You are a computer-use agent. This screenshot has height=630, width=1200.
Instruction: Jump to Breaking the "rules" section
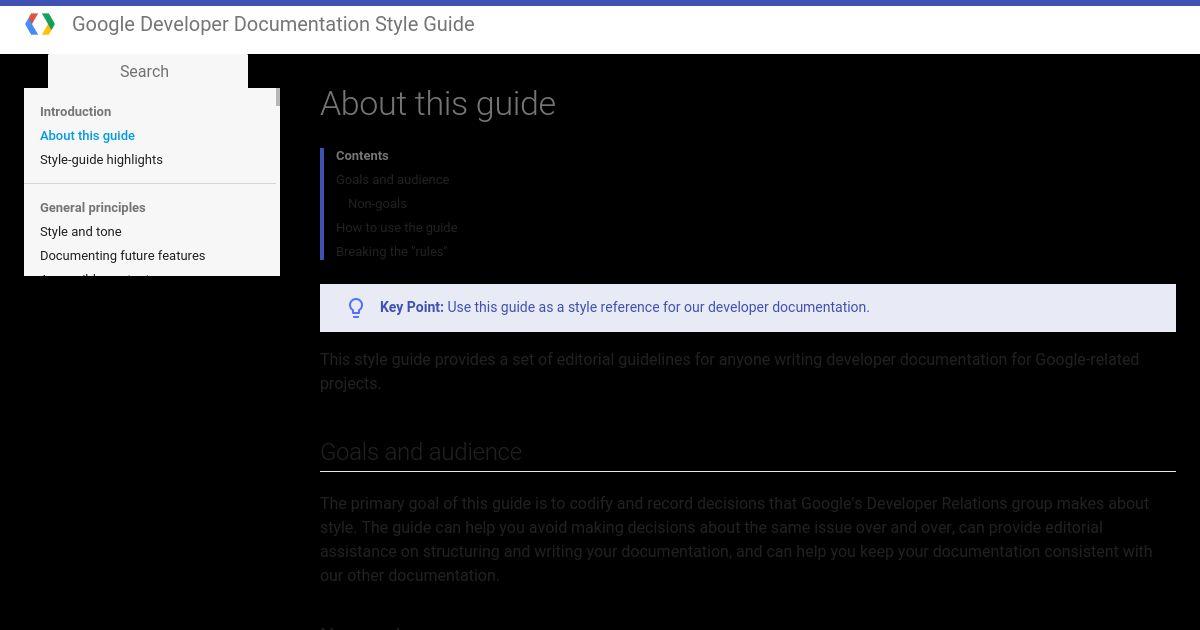click(x=391, y=252)
